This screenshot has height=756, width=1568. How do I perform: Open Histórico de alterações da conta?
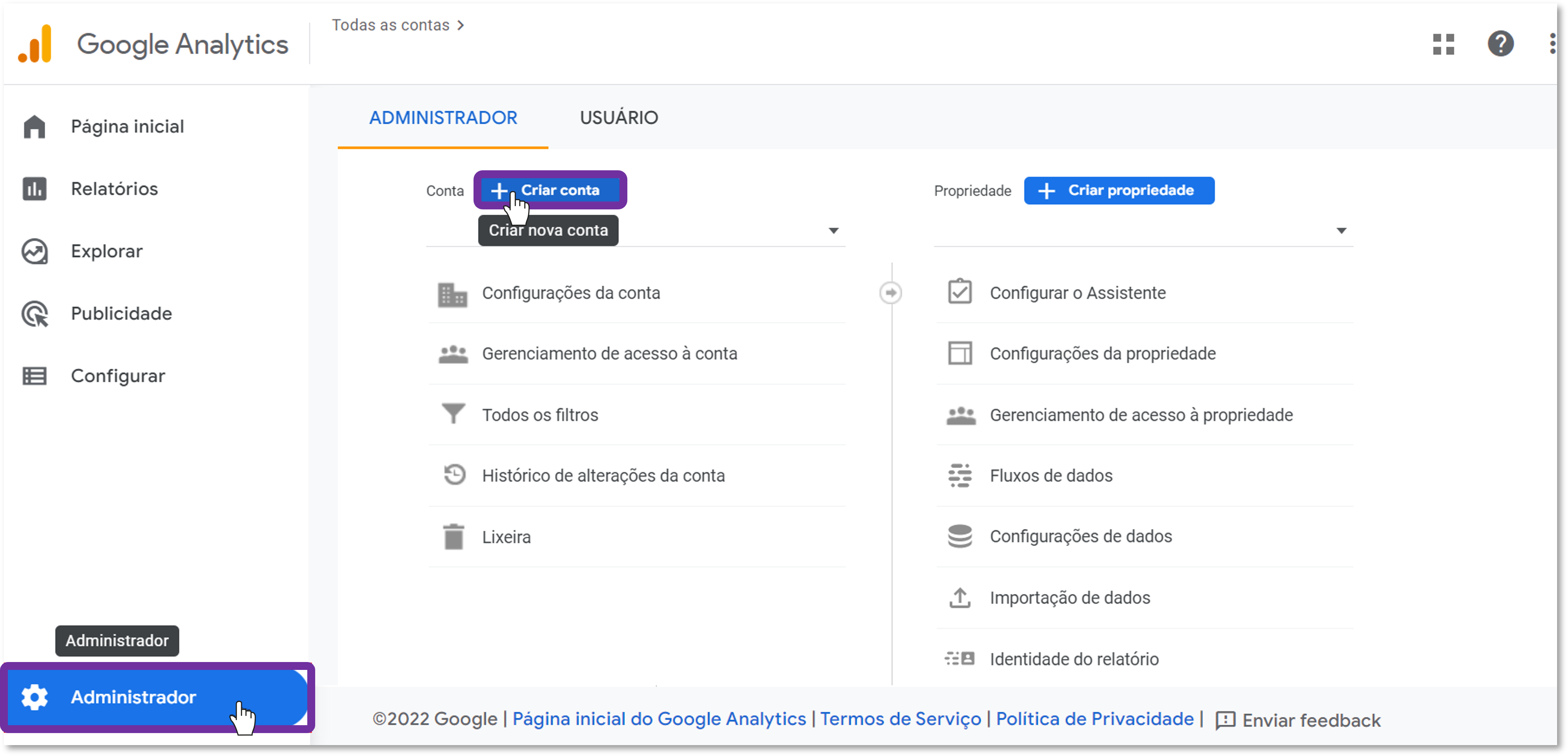pyautogui.click(x=637, y=476)
